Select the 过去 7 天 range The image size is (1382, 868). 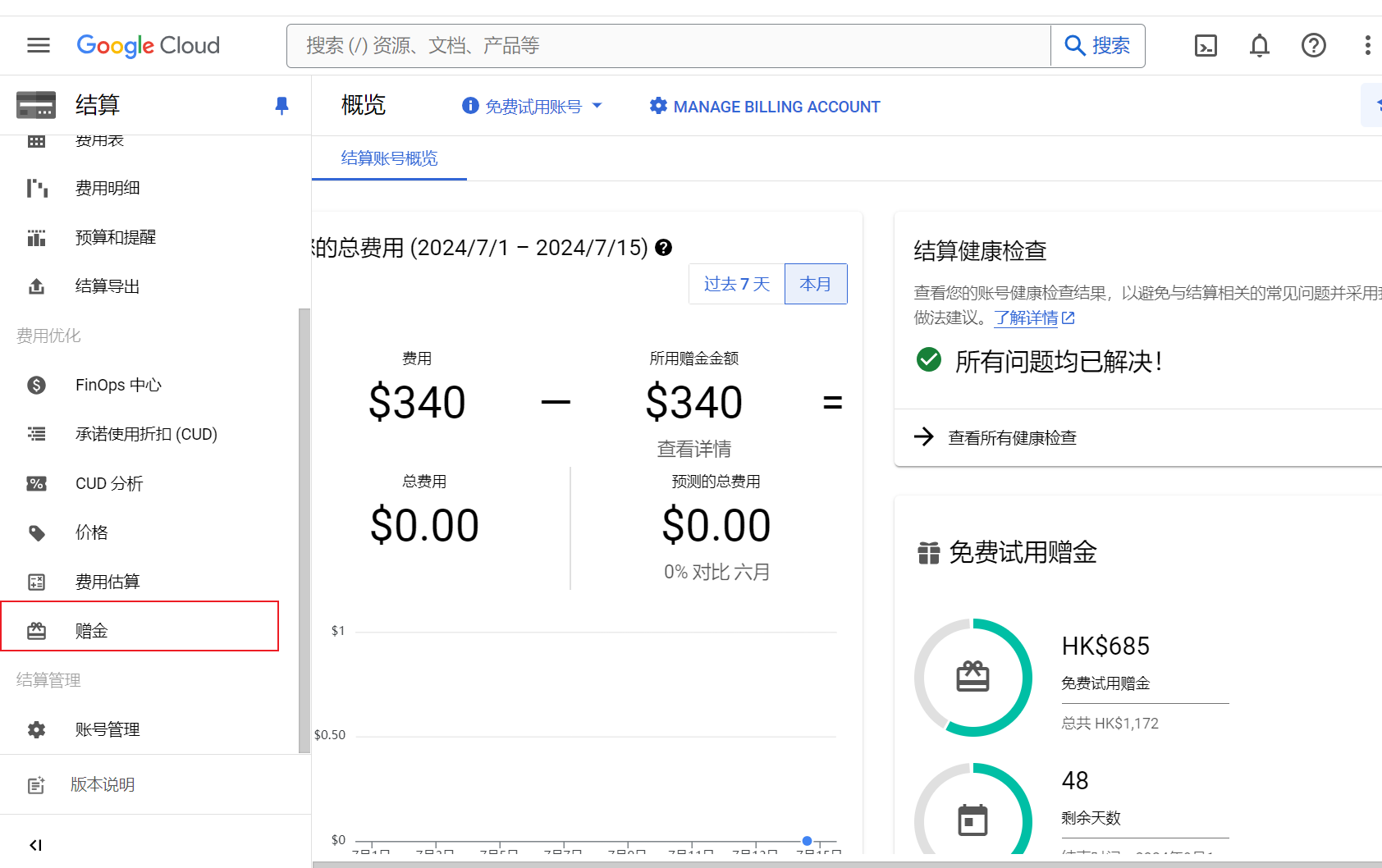point(737,284)
